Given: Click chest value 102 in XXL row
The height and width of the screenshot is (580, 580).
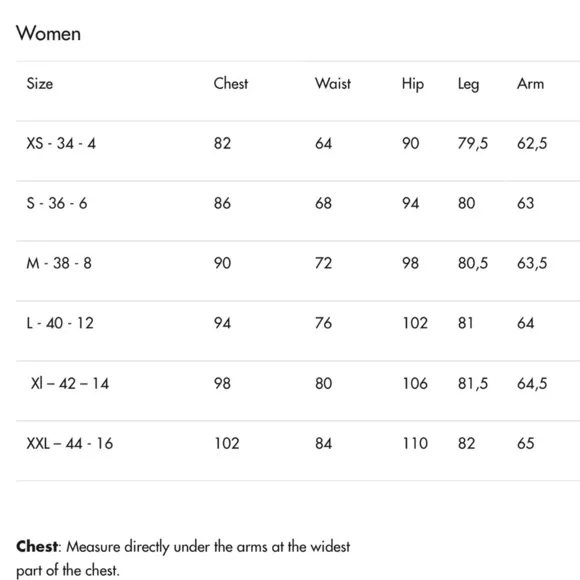Looking at the screenshot, I should [x=227, y=443].
